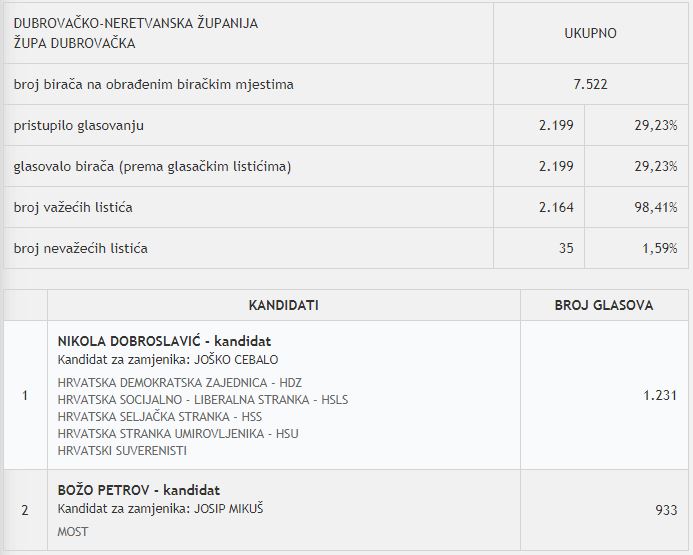Click the 'broj nevažećih listića' row label
This screenshot has width=693, height=555.
pyautogui.click(x=80, y=248)
